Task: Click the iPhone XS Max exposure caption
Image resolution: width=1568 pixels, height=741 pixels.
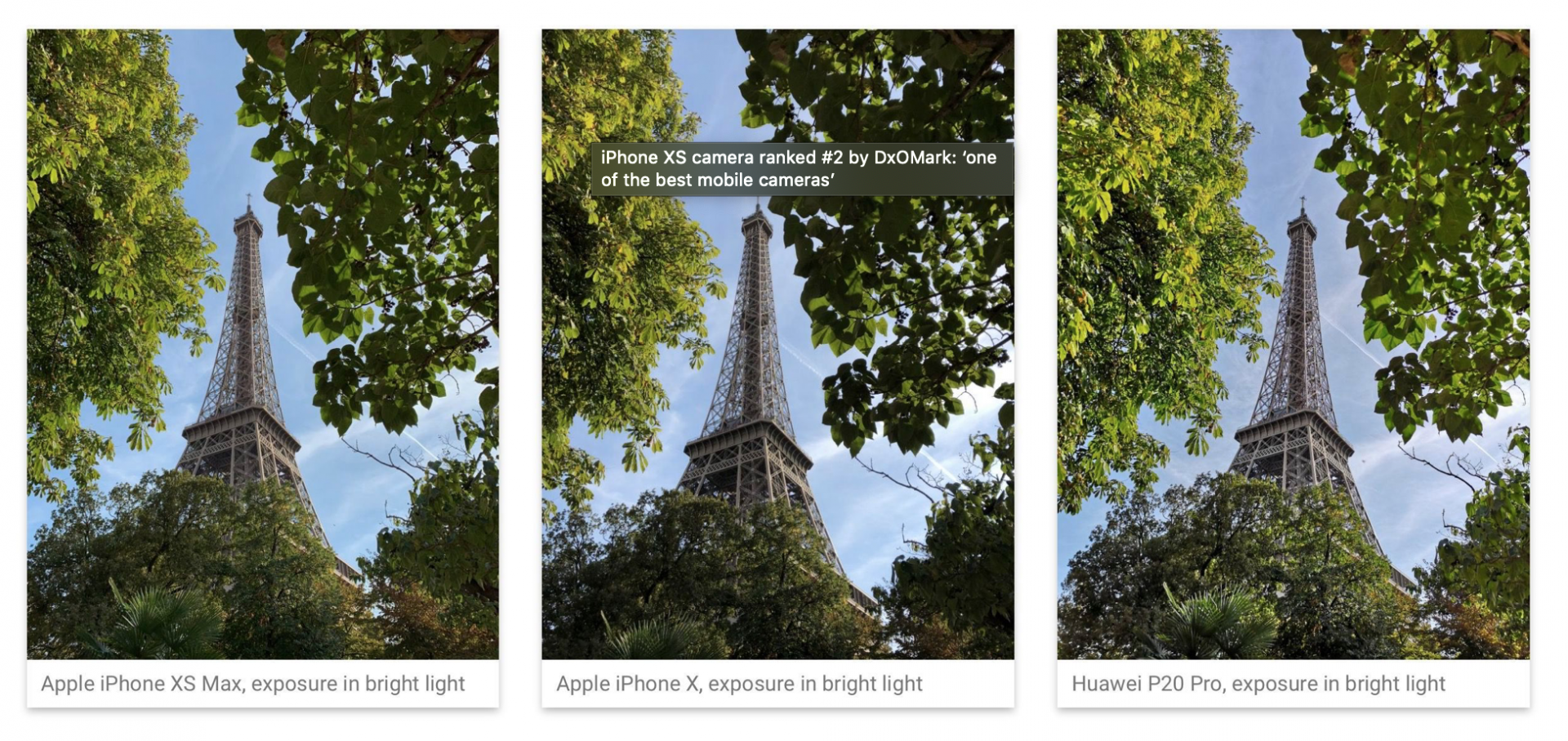Action: (x=253, y=684)
